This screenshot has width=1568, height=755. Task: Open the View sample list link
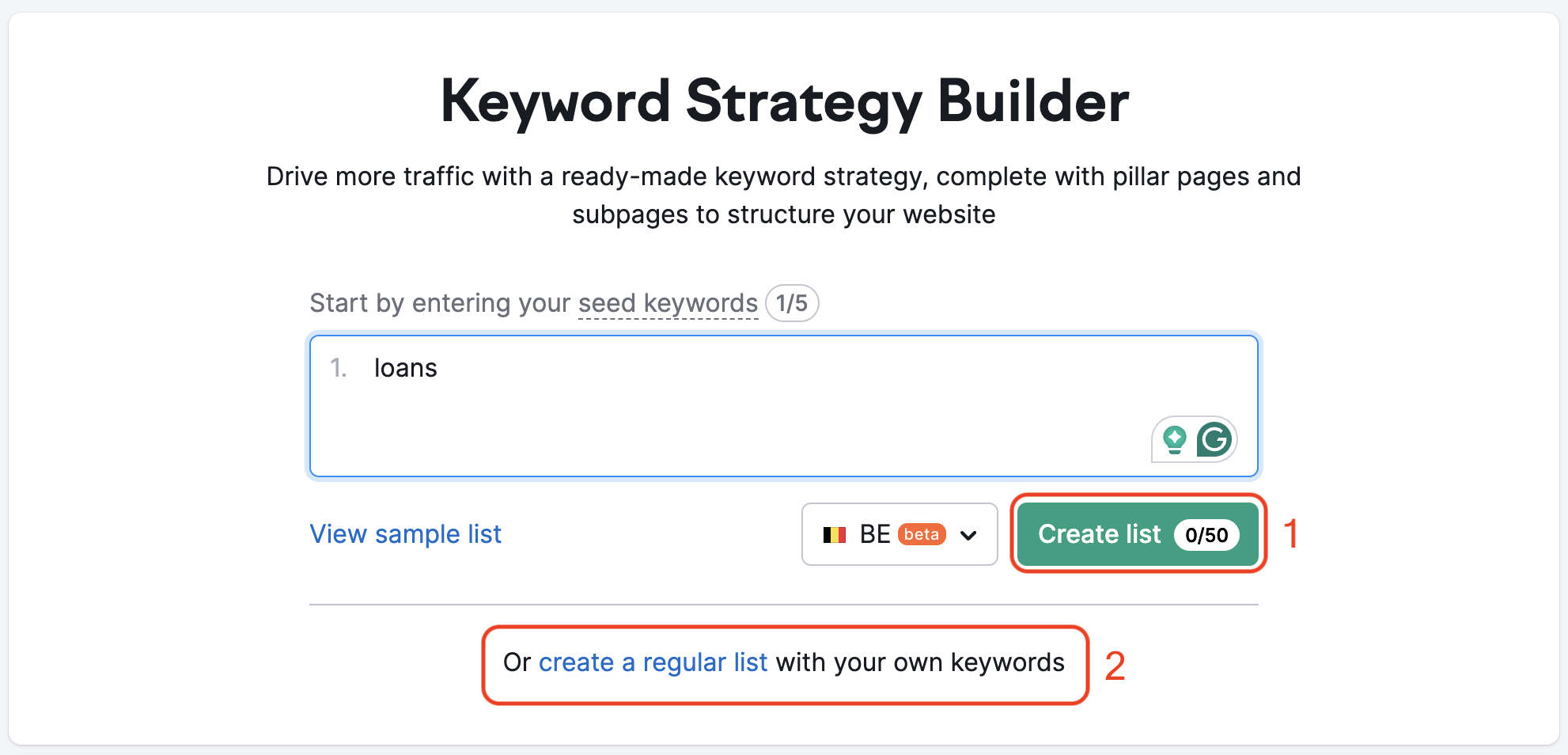pos(405,534)
